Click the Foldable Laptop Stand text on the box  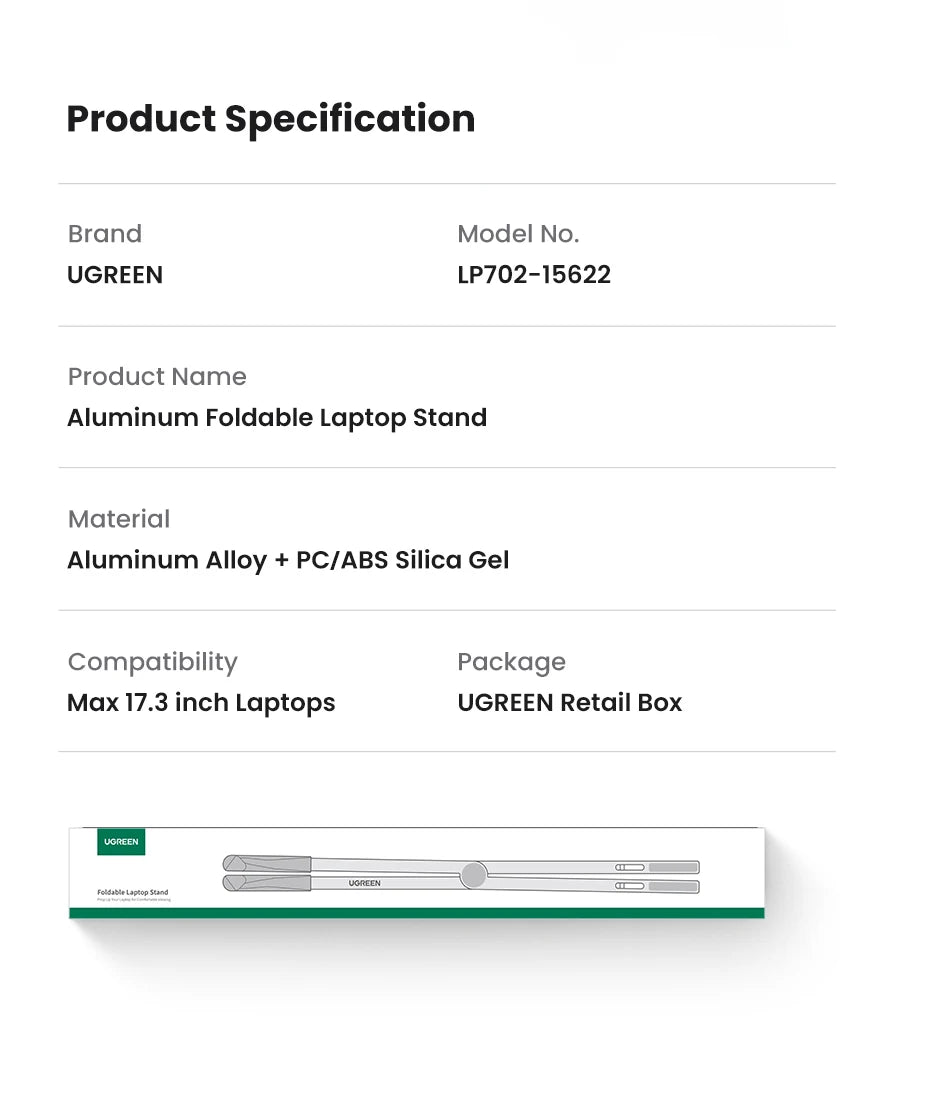pyautogui.click(x=132, y=892)
